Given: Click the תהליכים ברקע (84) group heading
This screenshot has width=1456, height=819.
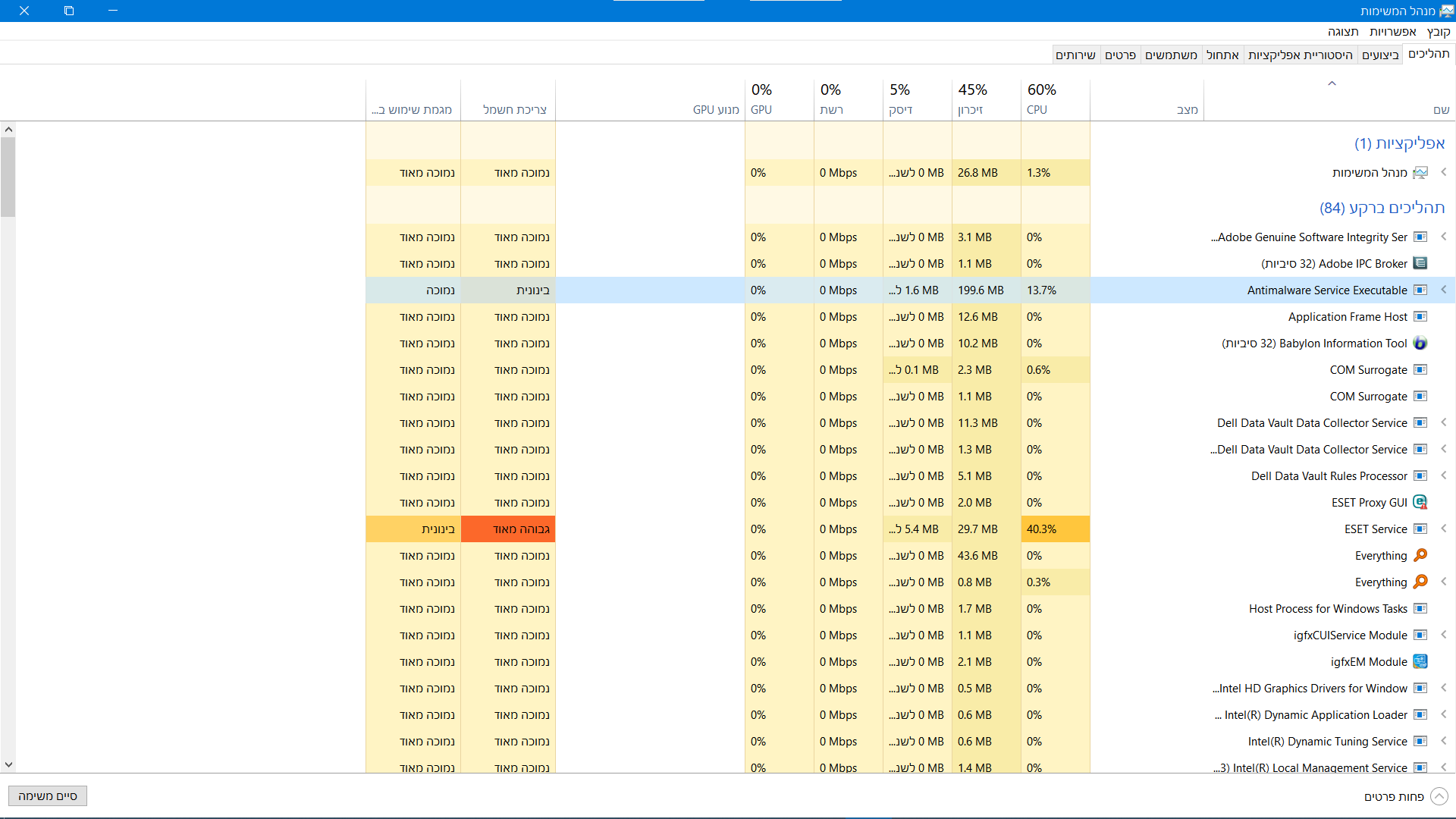Looking at the screenshot, I should click(x=1382, y=208).
